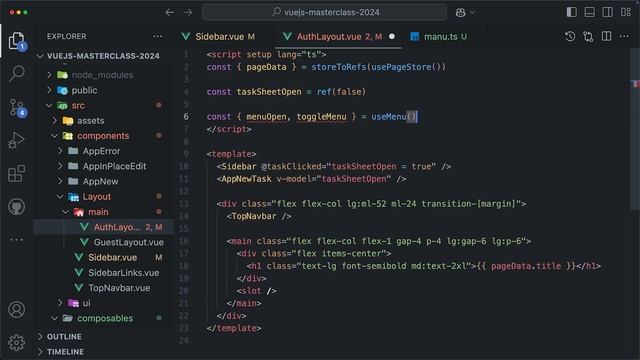Open the Copilot chat icon
Screen dimensions: 640x360
[460, 13]
